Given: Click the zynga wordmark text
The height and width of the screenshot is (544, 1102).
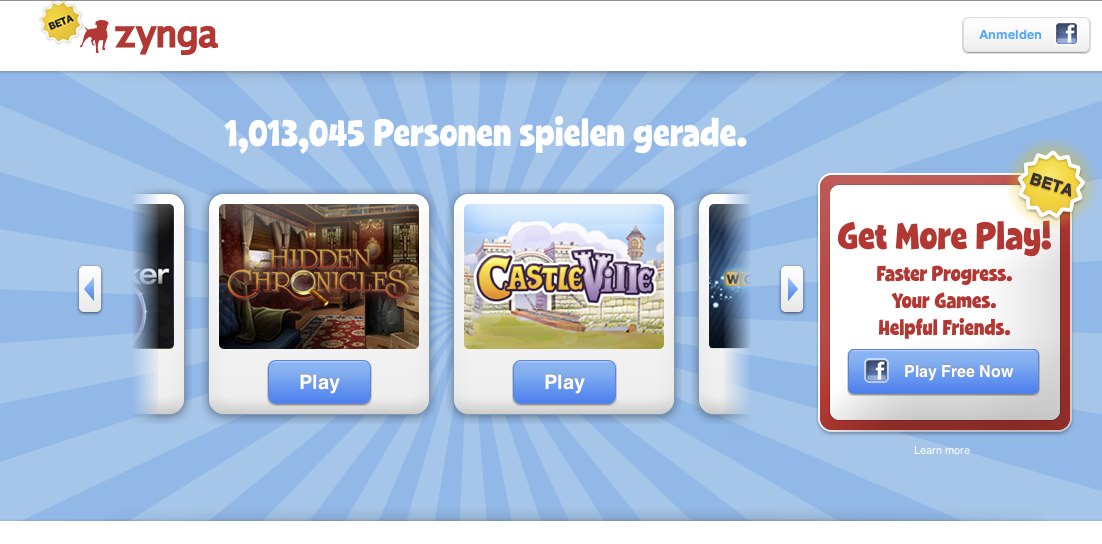Looking at the screenshot, I should (x=166, y=37).
